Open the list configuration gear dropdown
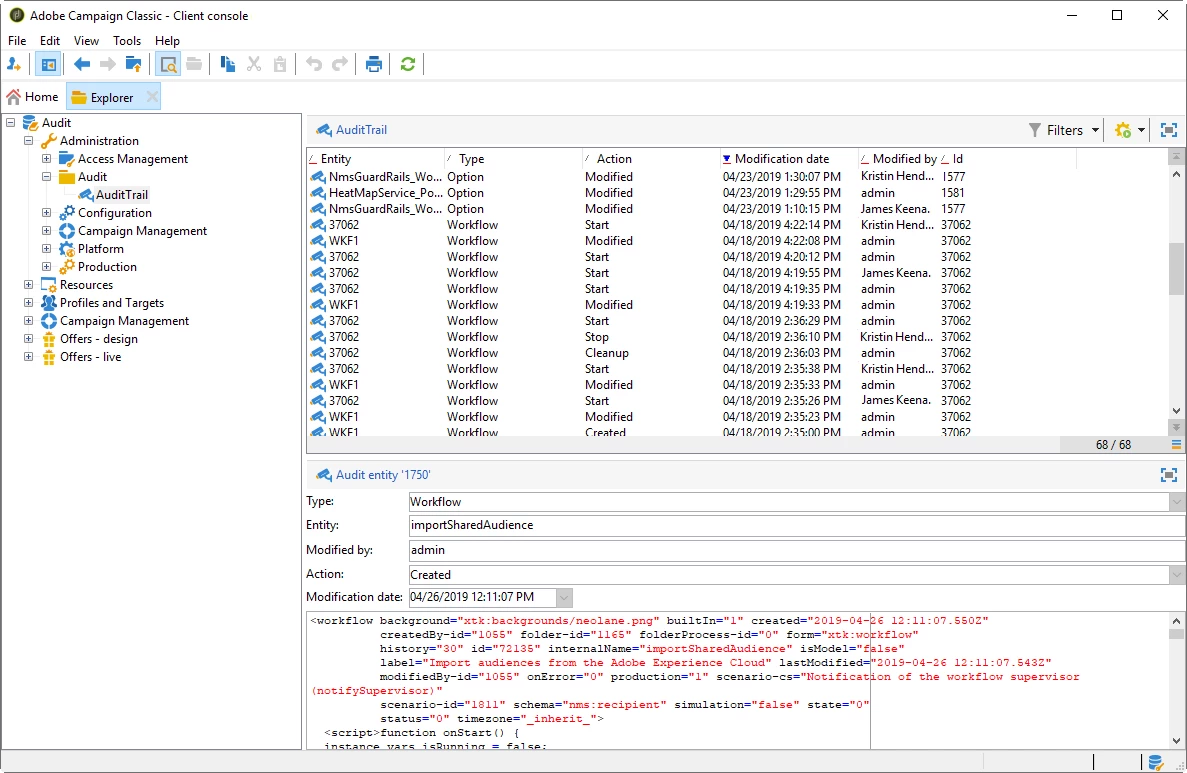Screen dimensions: 1187x773 pos(1130,130)
